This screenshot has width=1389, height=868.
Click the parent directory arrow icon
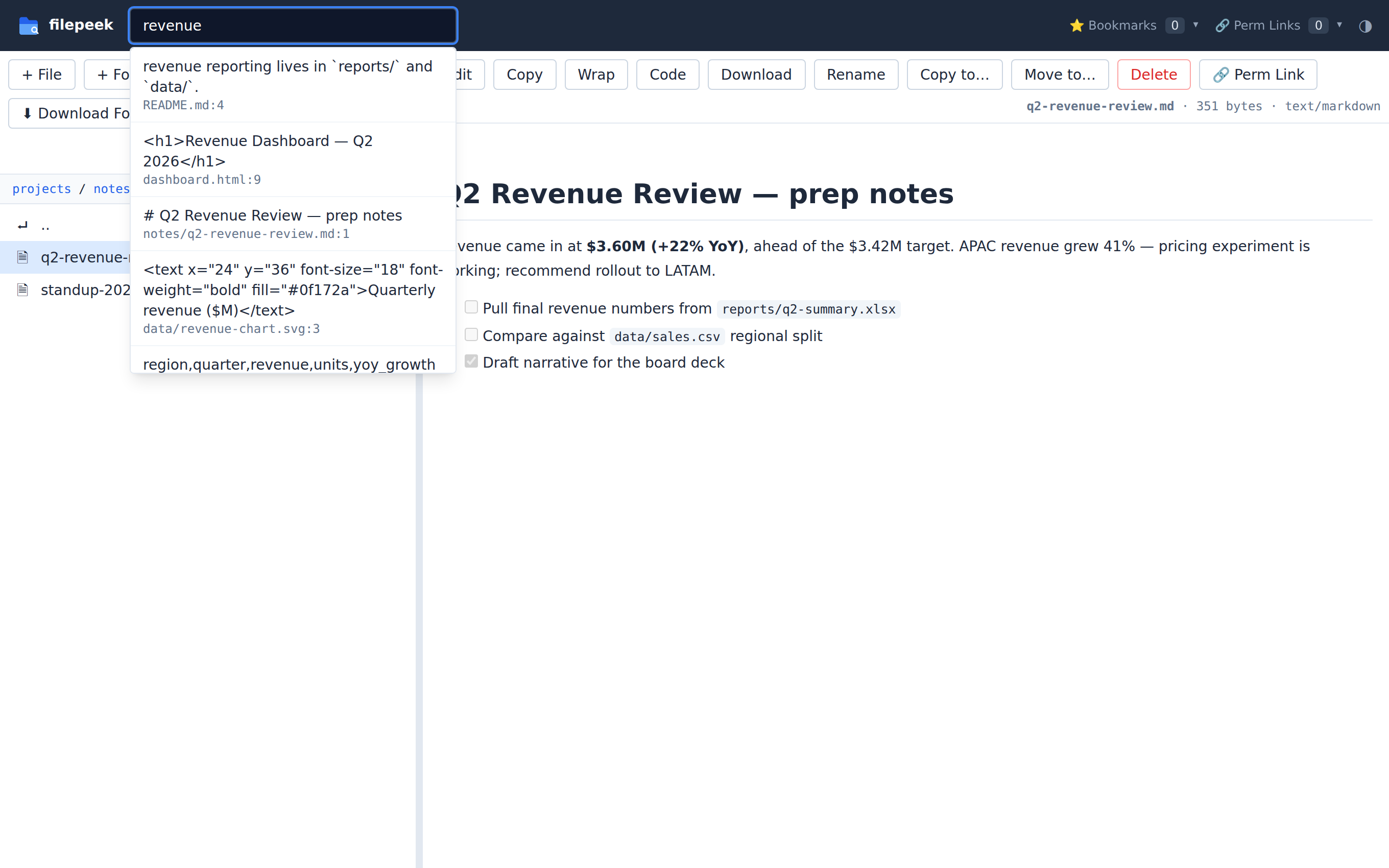point(22,226)
